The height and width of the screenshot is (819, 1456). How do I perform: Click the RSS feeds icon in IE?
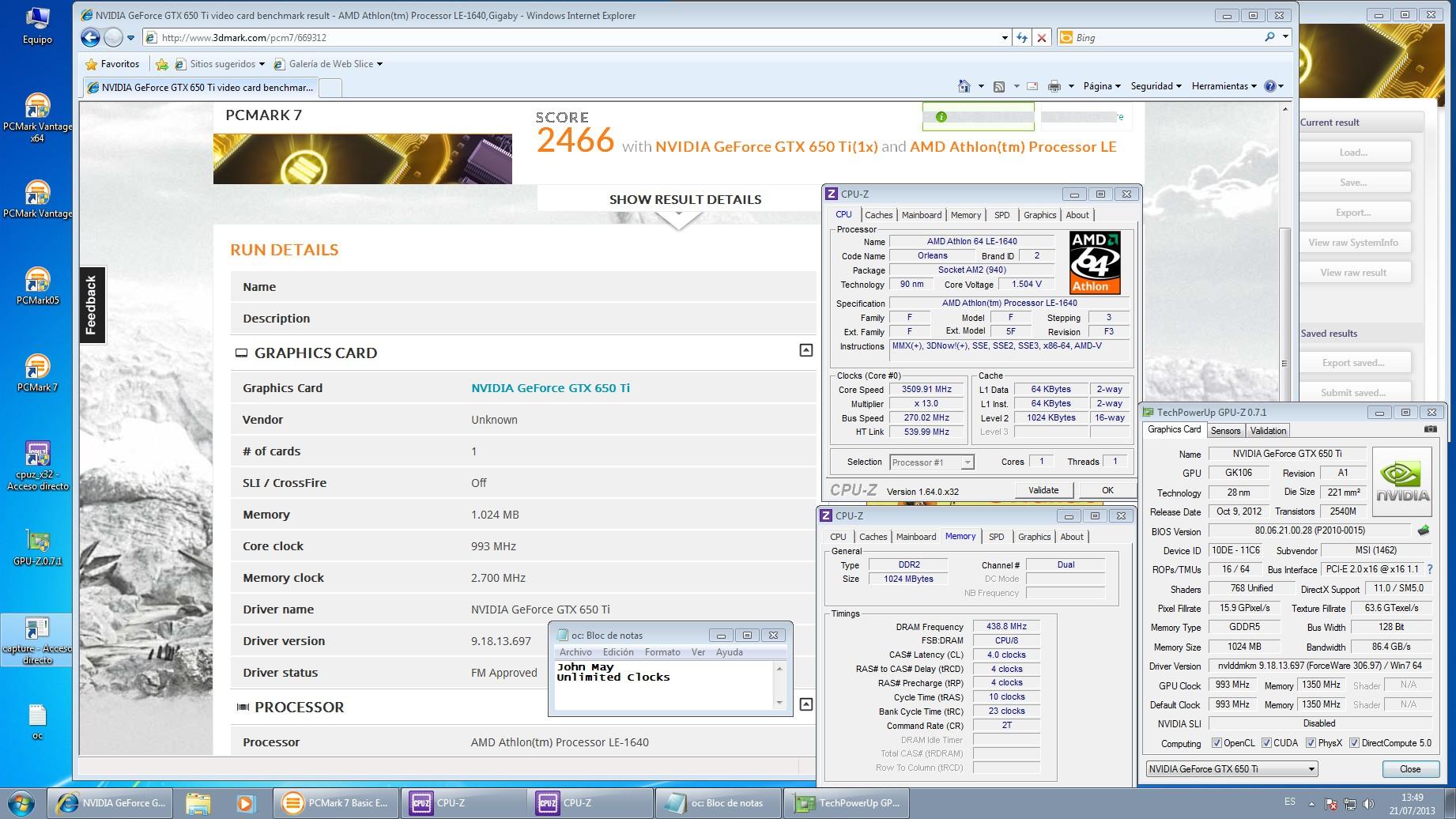click(999, 86)
